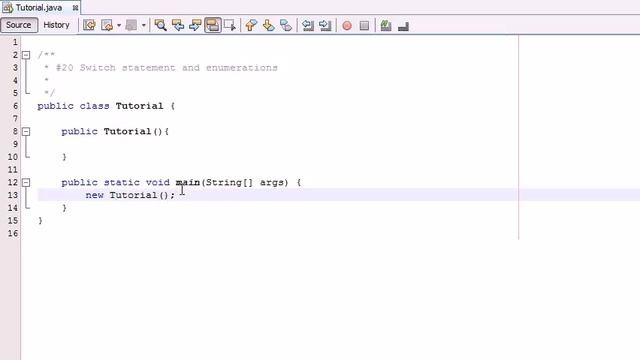Switch to the Source view
Viewport: 640px width, 360px height.
point(19,25)
